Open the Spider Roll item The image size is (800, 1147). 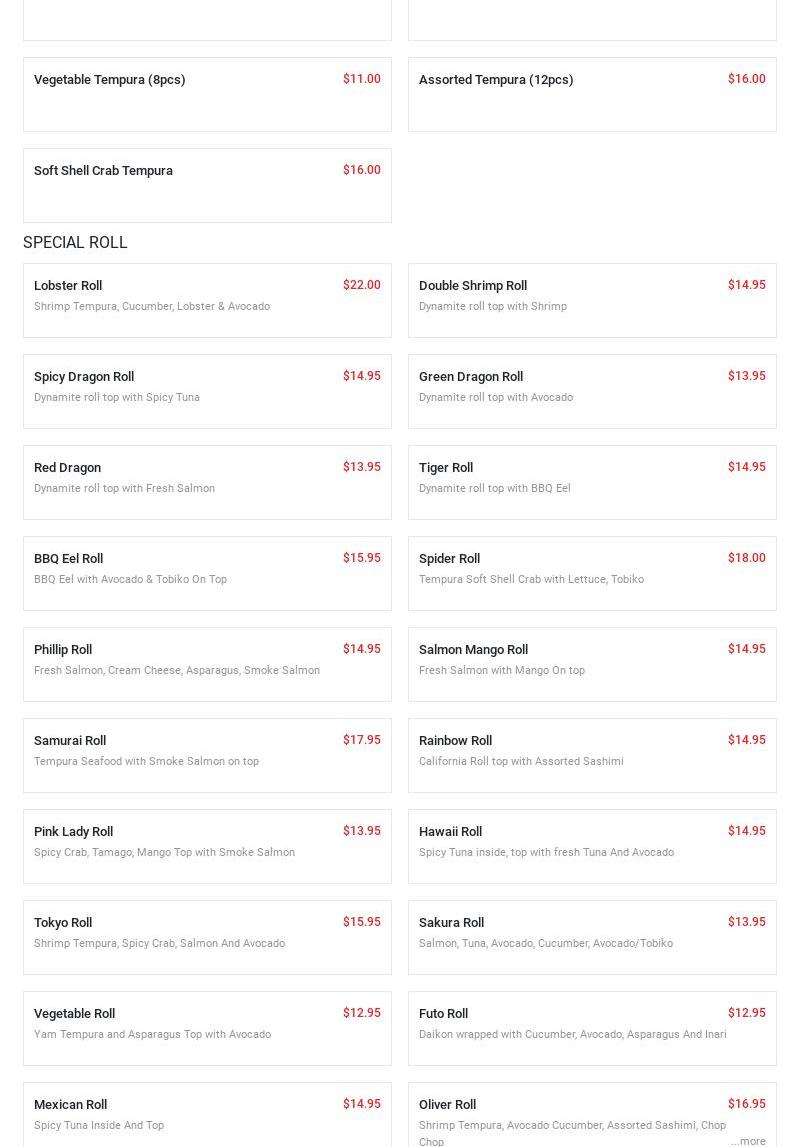click(x=592, y=573)
